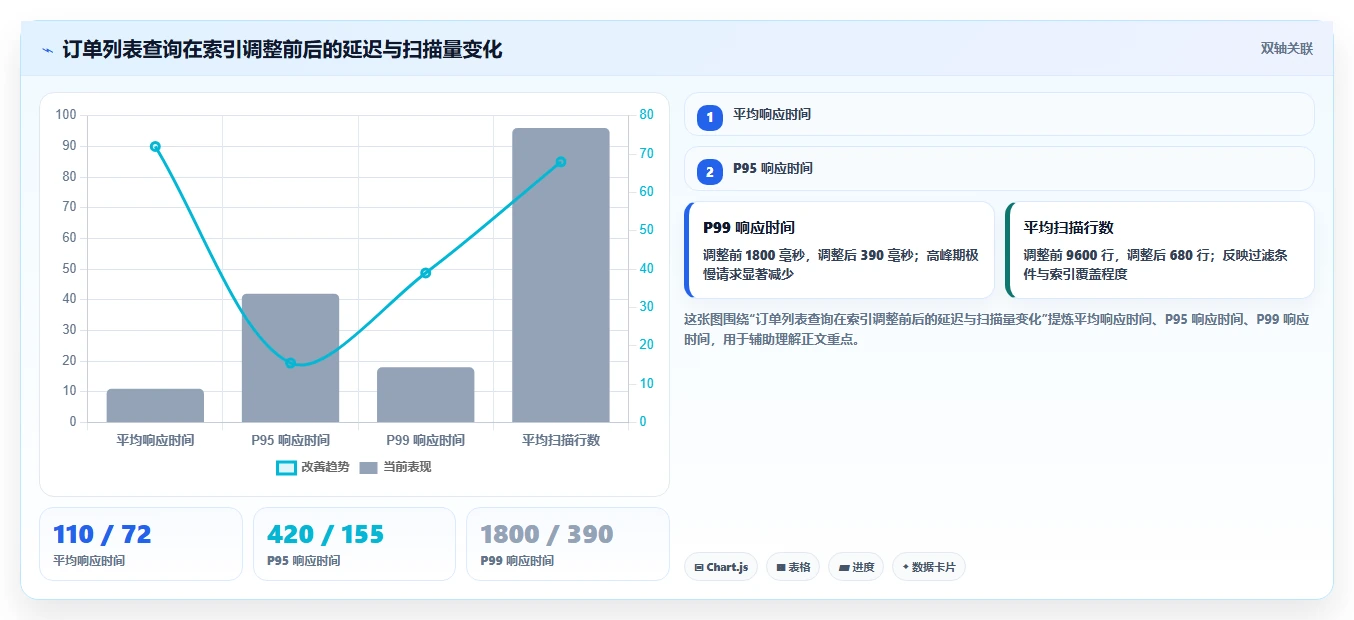
Task: Click line point above 平均响应时间 bar
Action: click(155, 146)
